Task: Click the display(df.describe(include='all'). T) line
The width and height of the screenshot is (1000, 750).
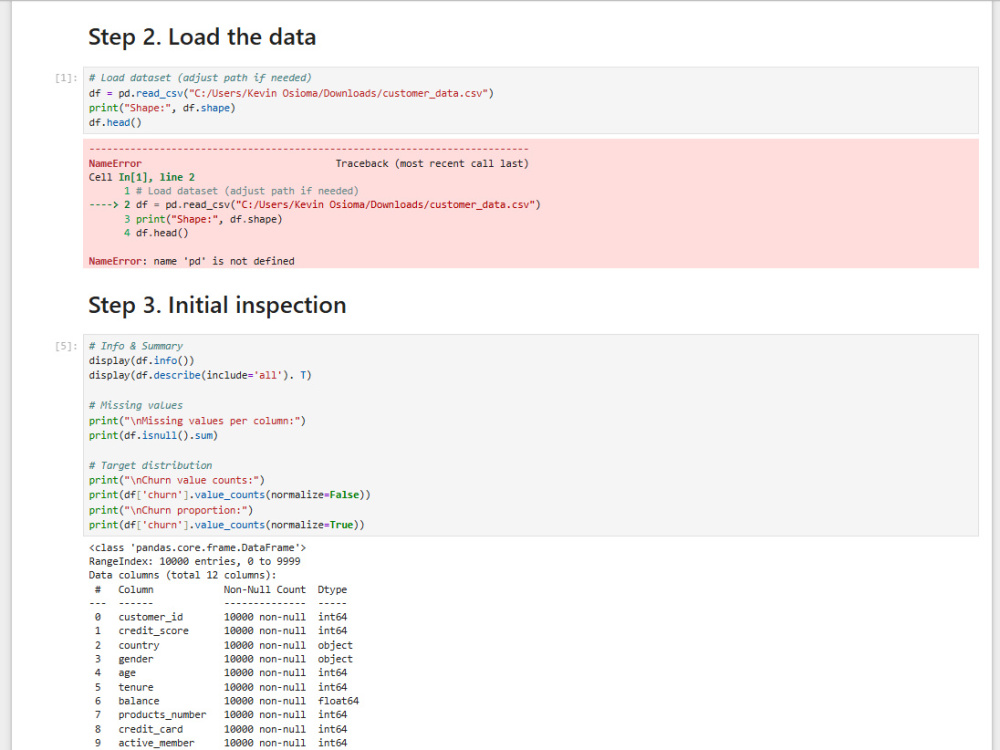Action: tap(200, 375)
